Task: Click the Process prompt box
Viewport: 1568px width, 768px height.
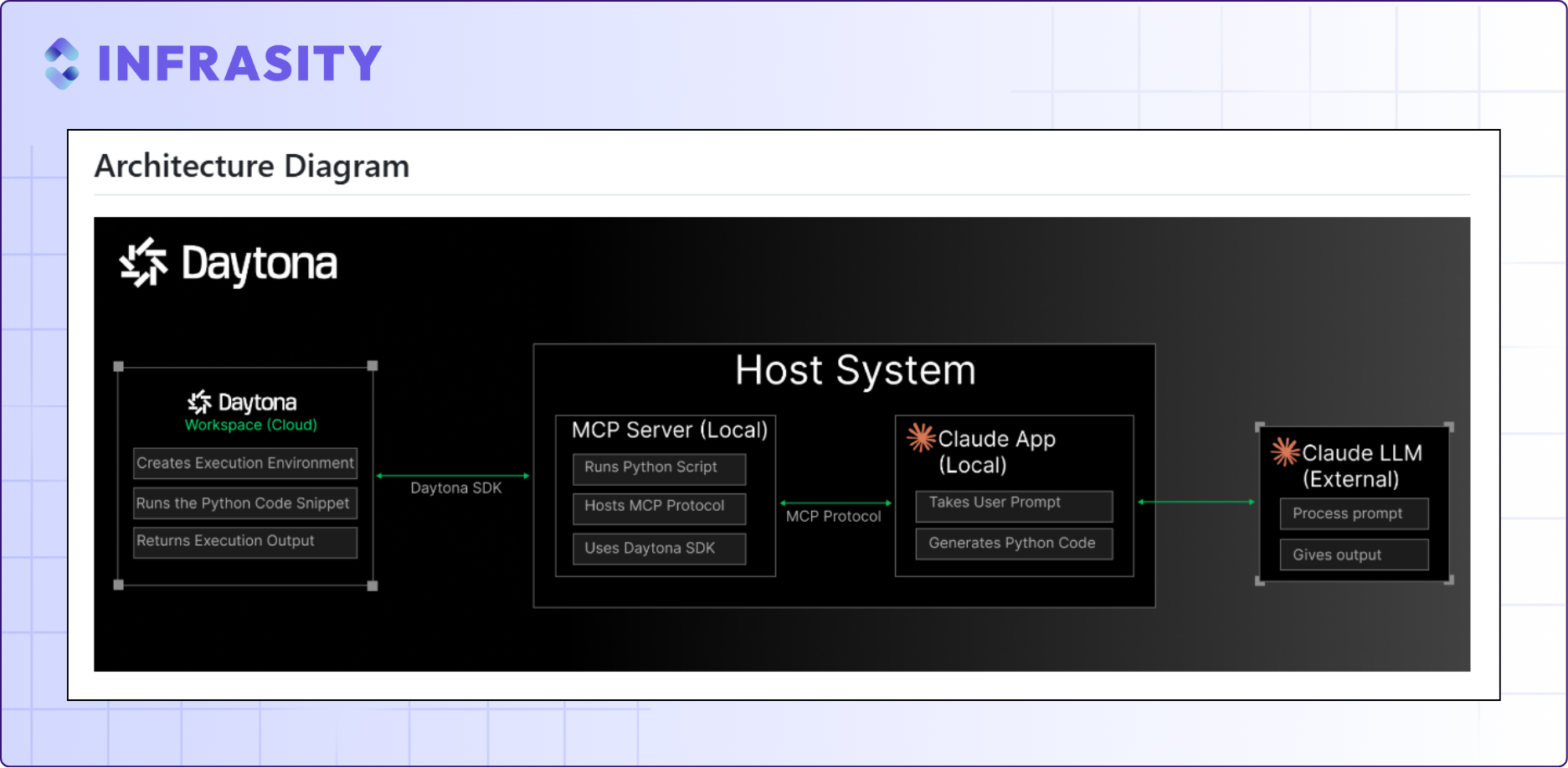Action: (x=1355, y=514)
